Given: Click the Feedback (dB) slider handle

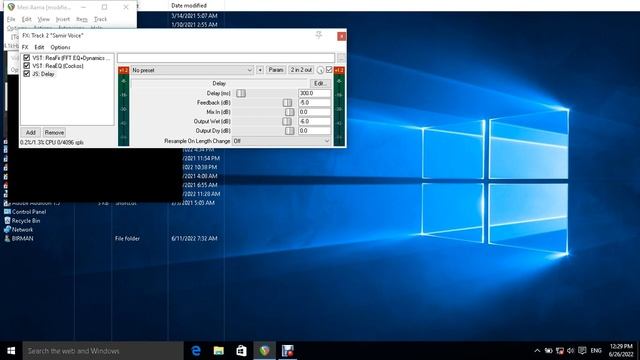Looking at the screenshot, I should [287, 102].
